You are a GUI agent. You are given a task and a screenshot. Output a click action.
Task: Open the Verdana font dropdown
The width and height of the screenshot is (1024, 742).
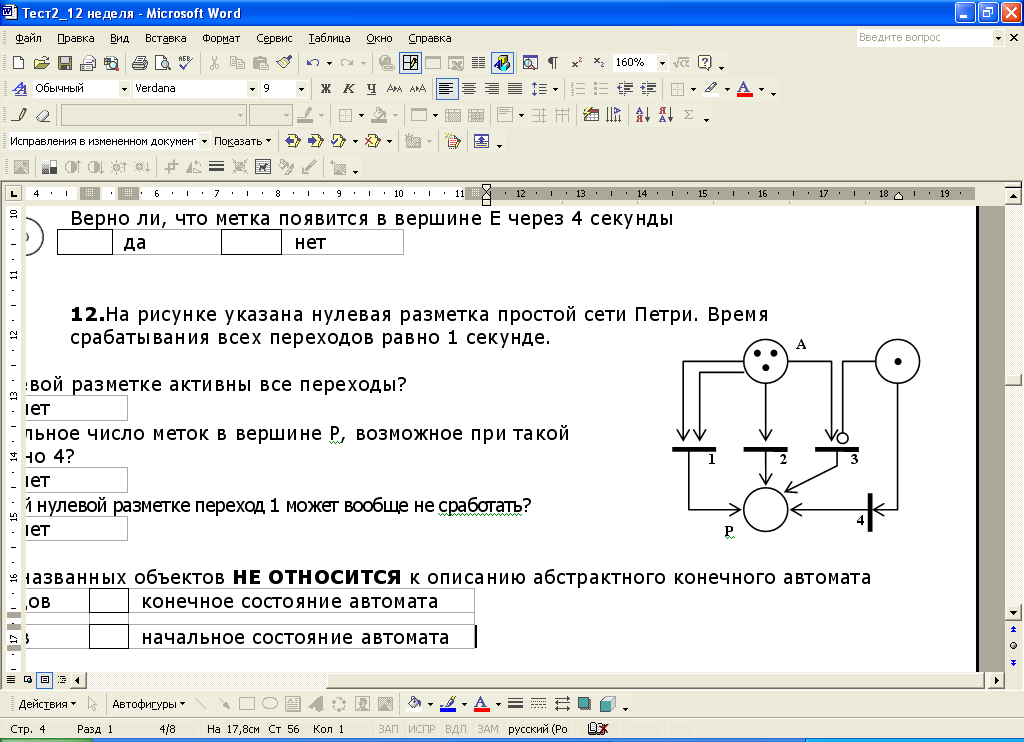pyautogui.click(x=252, y=89)
